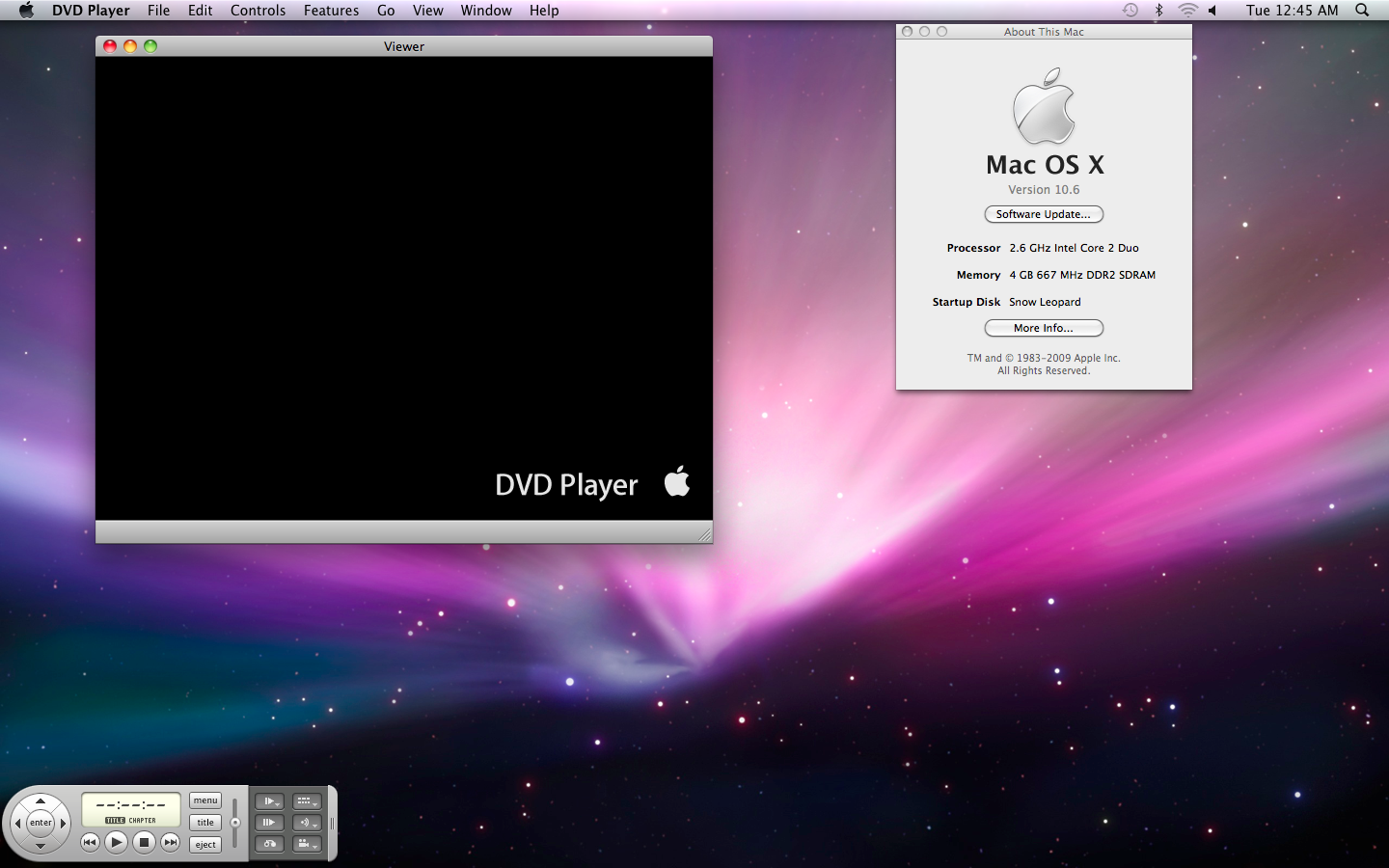Open the slow motion speed dropdown
Viewport: 1389px width, 868px height.
coord(269,801)
